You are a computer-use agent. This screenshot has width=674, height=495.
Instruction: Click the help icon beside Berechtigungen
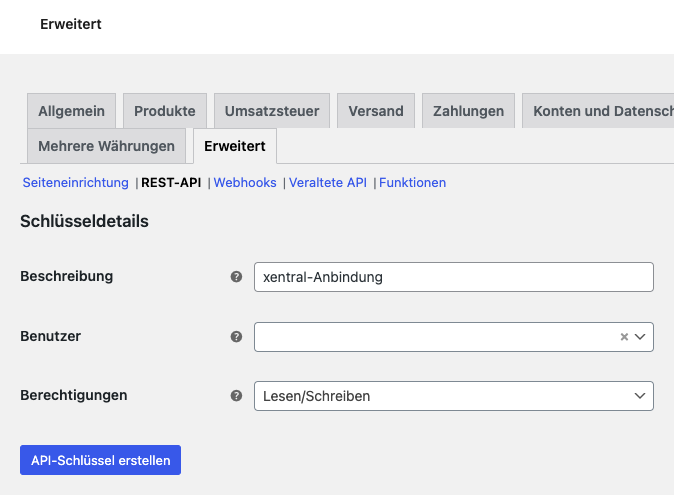click(236, 396)
